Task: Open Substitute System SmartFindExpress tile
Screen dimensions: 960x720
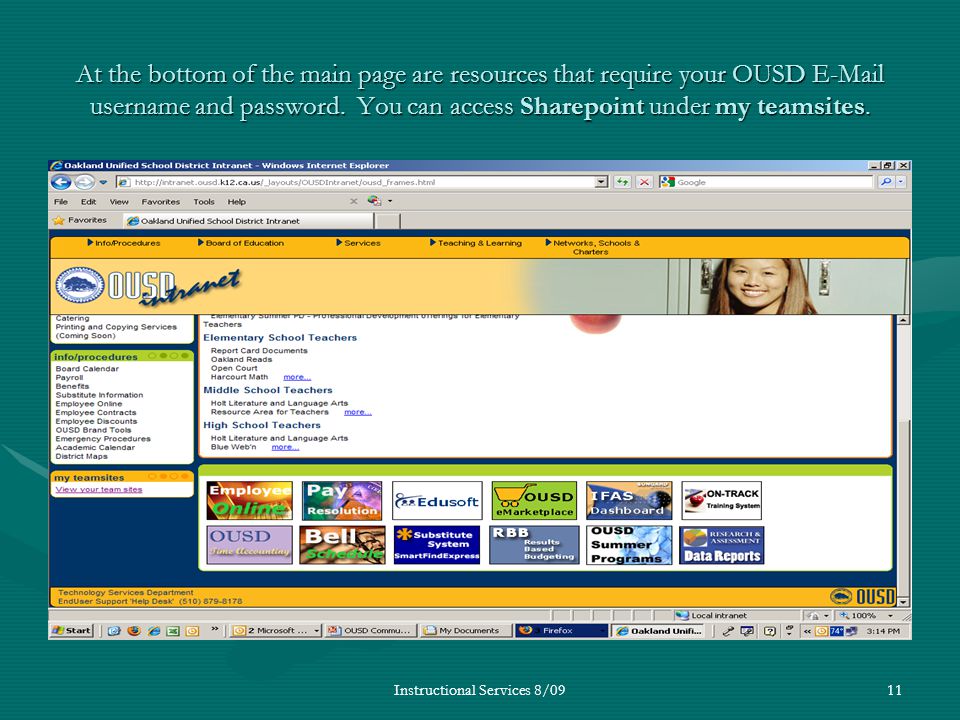Action: click(x=437, y=544)
